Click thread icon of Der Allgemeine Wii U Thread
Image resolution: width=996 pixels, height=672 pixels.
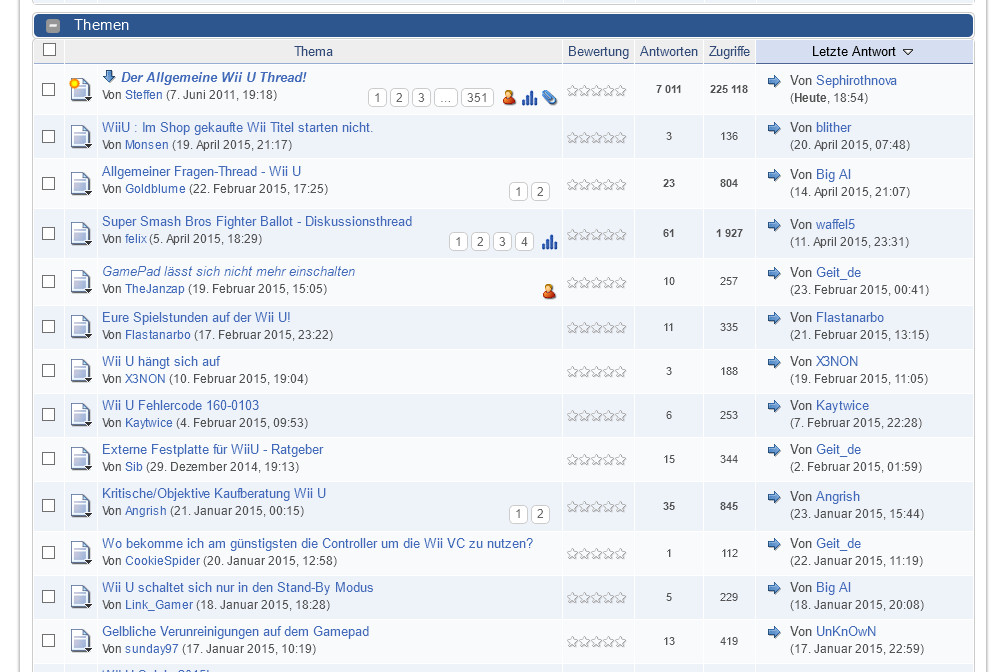coord(81,90)
